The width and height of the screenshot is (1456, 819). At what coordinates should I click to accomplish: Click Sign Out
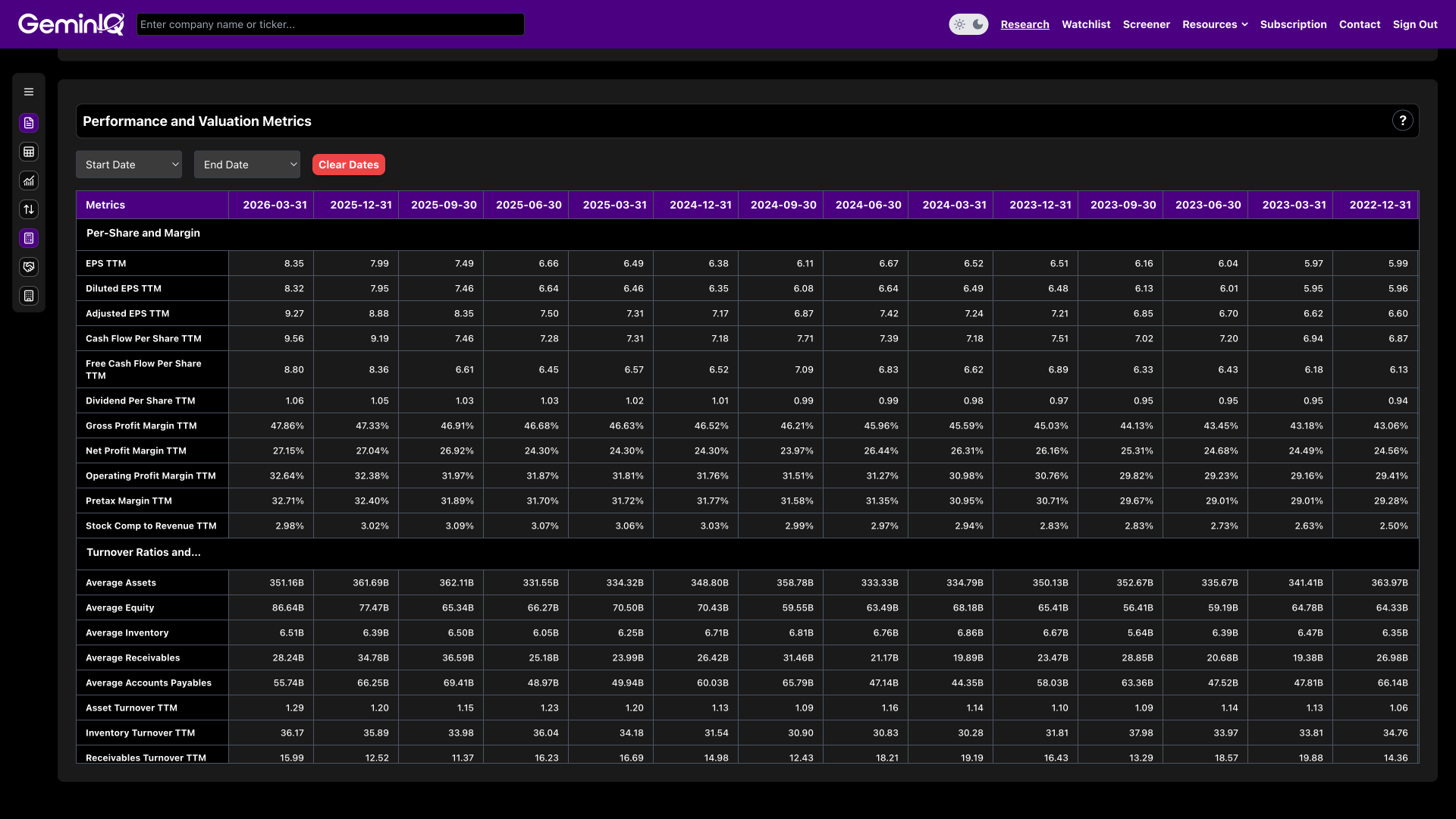tap(1415, 24)
